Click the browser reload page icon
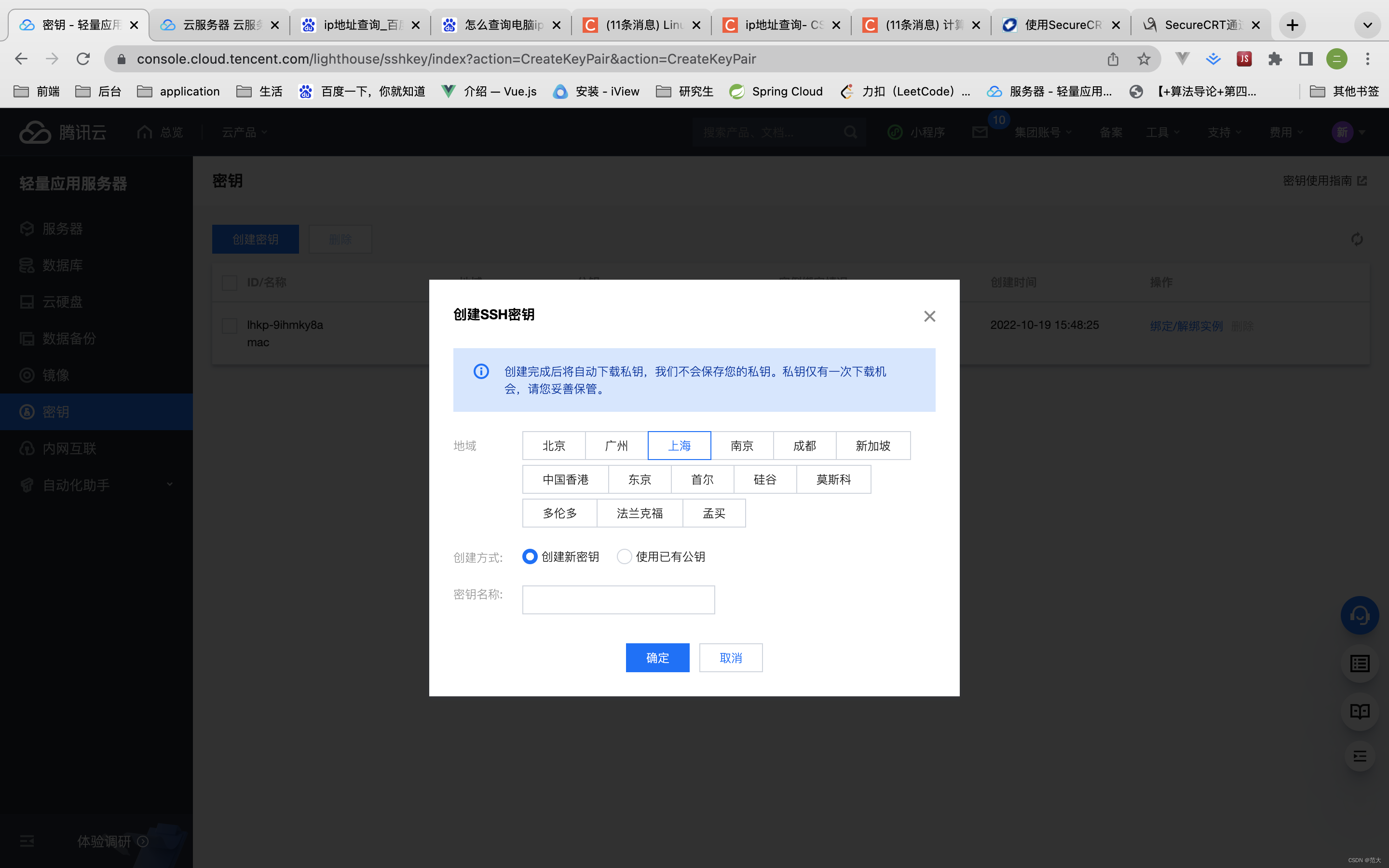Image resolution: width=1389 pixels, height=868 pixels. (x=83, y=58)
